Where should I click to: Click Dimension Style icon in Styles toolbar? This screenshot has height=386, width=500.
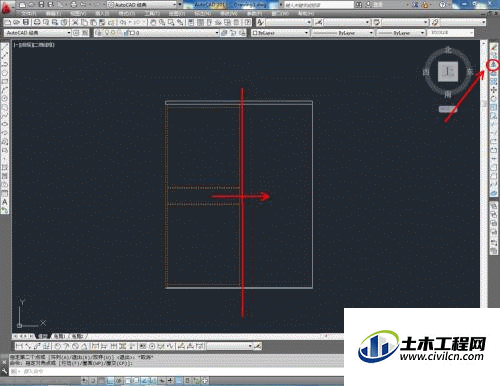tap(318, 22)
